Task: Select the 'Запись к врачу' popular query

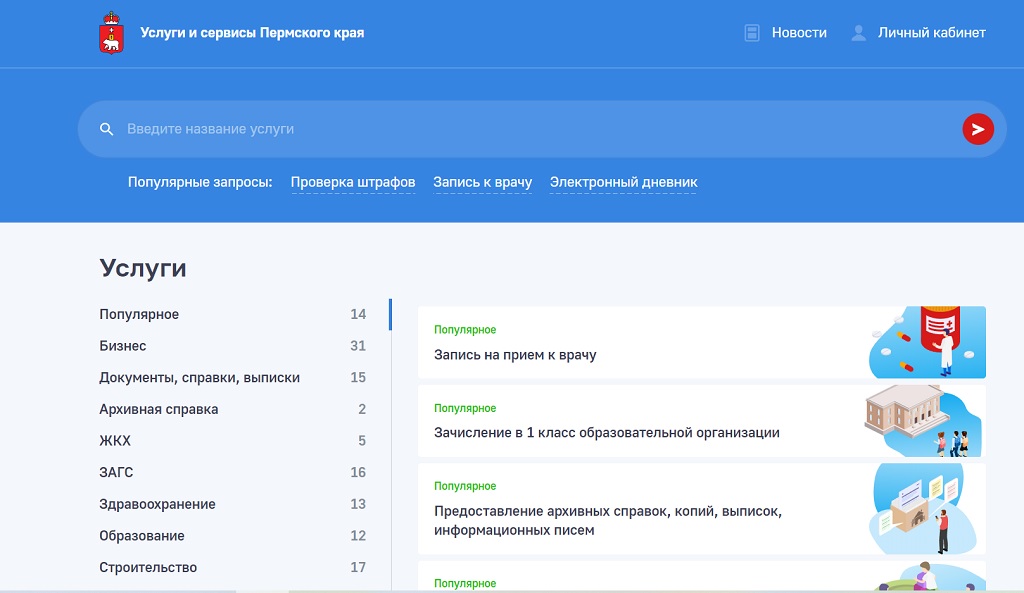Action: coord(482,183)
